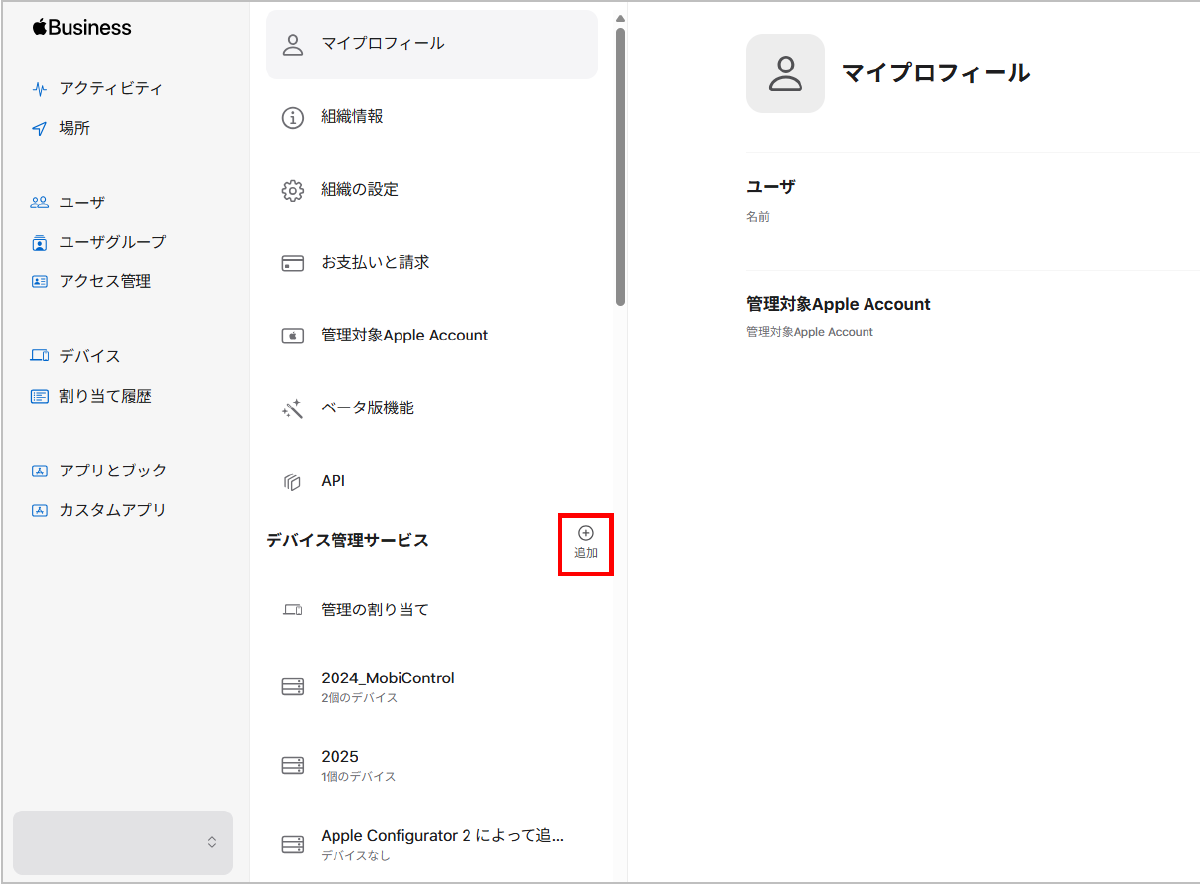Click the マイプロフィール person icon in list
The height and width of the screenshot is (884, 1200).
pyautogui.click(x=293, y=44)
